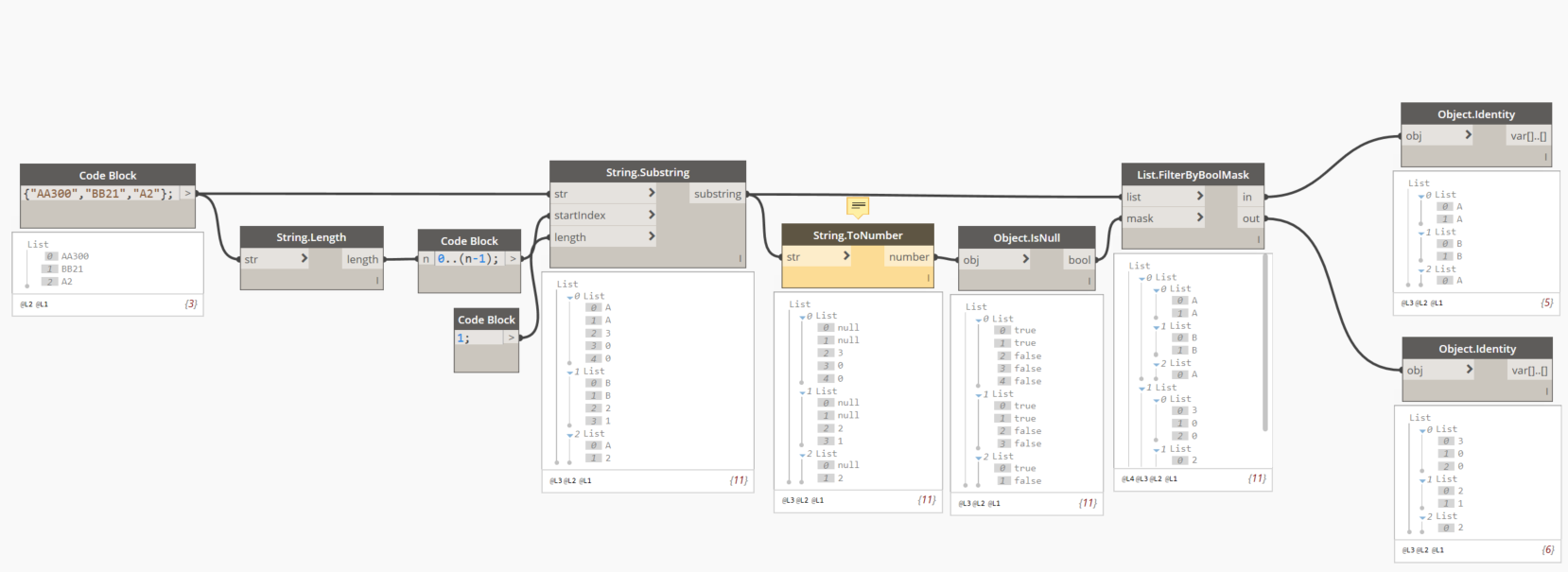The width and height of the screenshot is (1568, 572).
Task: Click the lacing indicator on List.FilterByBoolMask node
Action: pyautogui.click(x=1258, y=240)
